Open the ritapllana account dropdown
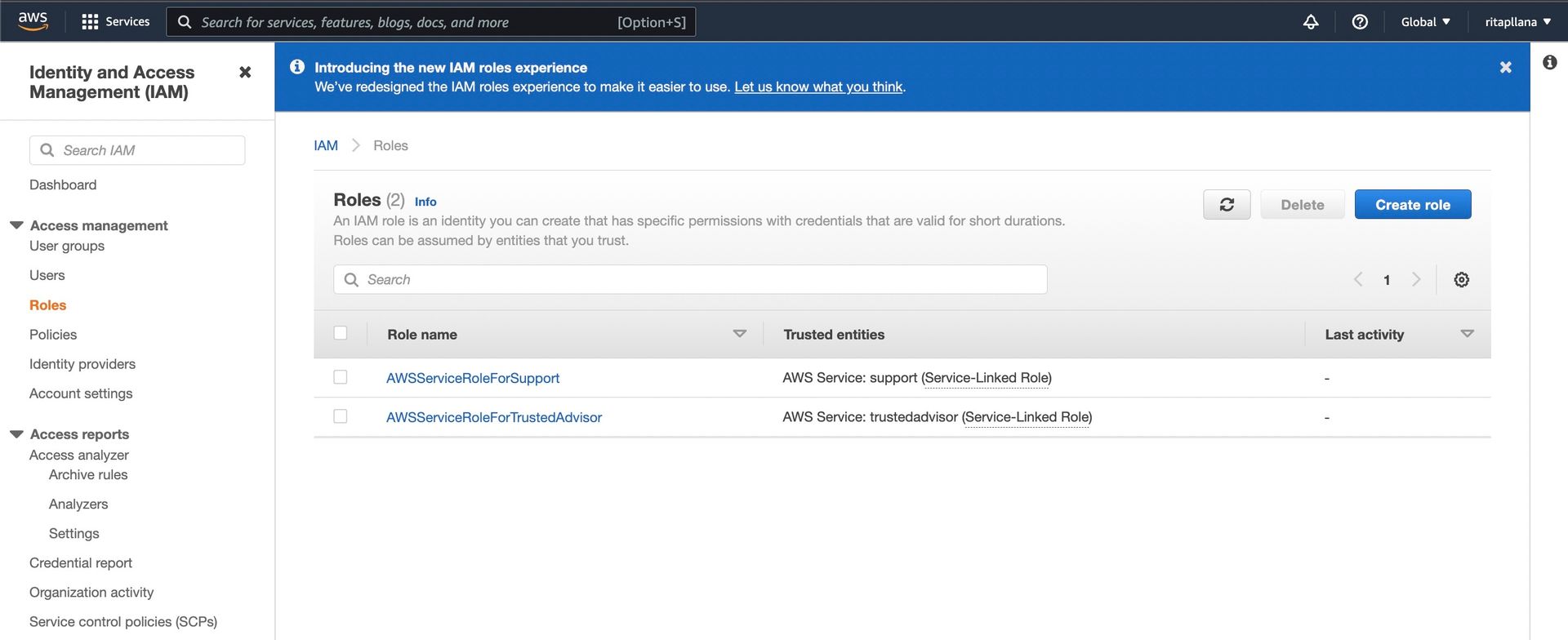The image size is (1568, 640). pos(1517,22)
